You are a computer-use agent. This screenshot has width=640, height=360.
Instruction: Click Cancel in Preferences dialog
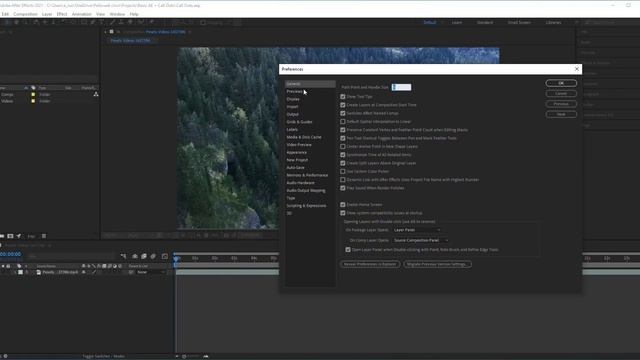point(561,93)
